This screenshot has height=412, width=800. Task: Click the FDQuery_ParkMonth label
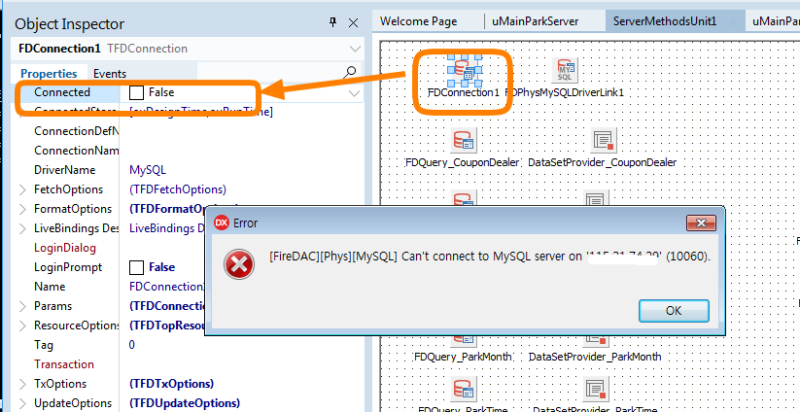(463, 357)
